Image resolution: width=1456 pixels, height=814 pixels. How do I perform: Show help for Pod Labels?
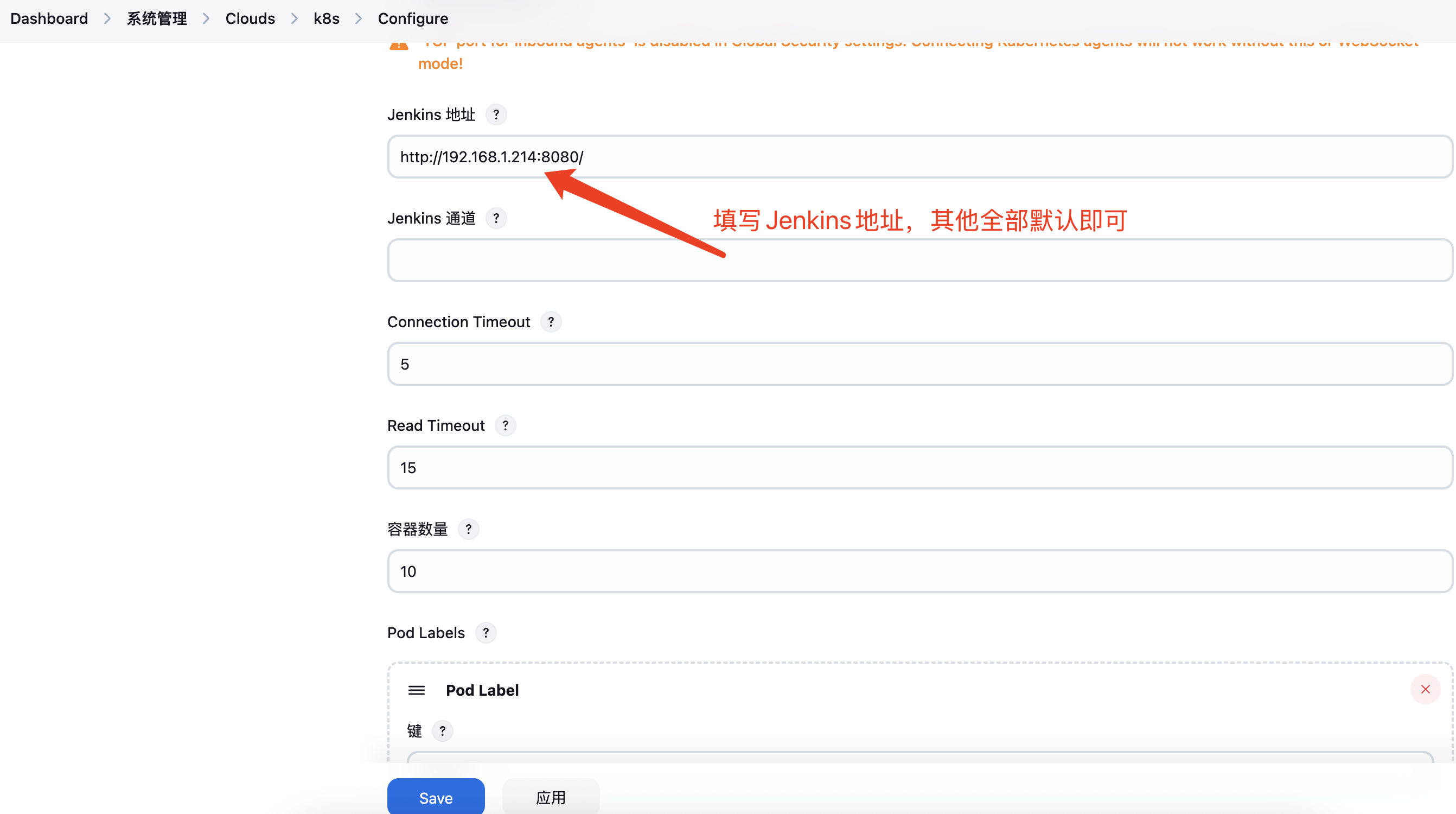(x=486, y=633)
